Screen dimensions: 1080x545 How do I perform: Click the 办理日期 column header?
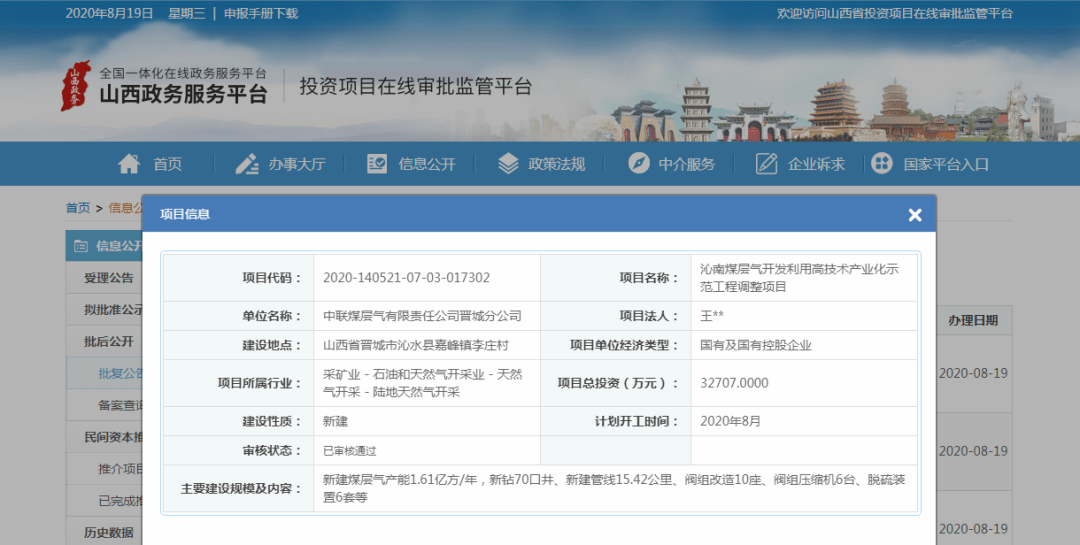(x=973, y=320)
